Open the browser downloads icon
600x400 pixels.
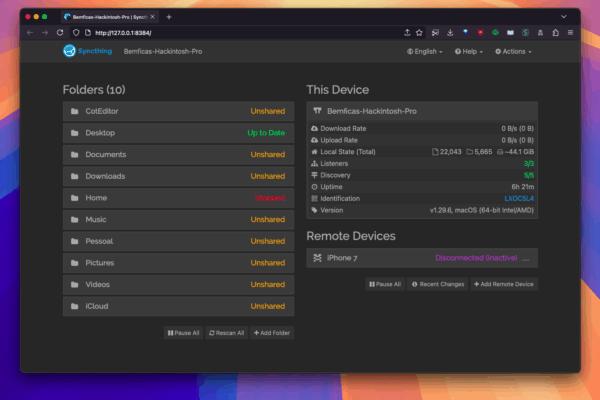[450, 33]
